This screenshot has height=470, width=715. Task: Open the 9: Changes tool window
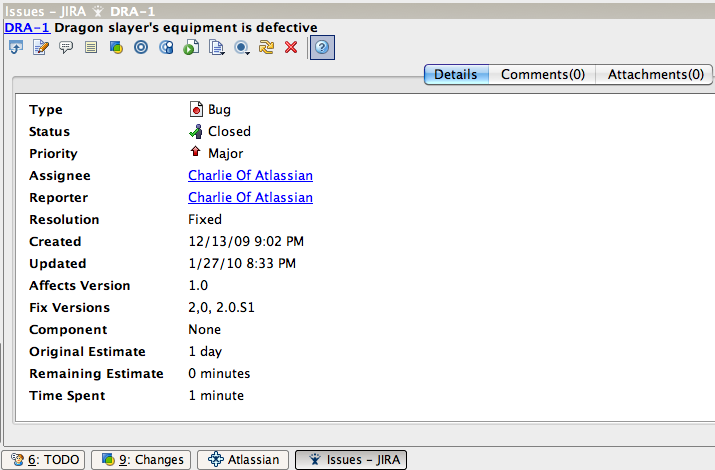(141, 459)
